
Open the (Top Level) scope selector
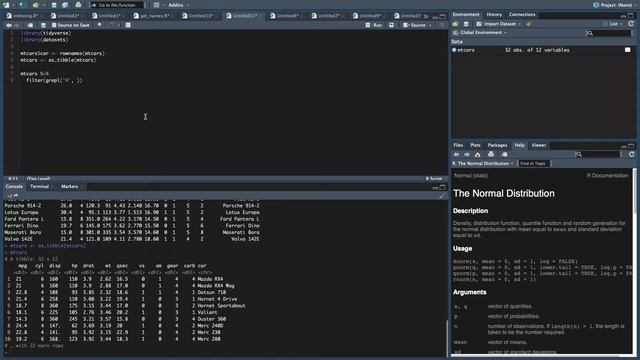point(38,178)
